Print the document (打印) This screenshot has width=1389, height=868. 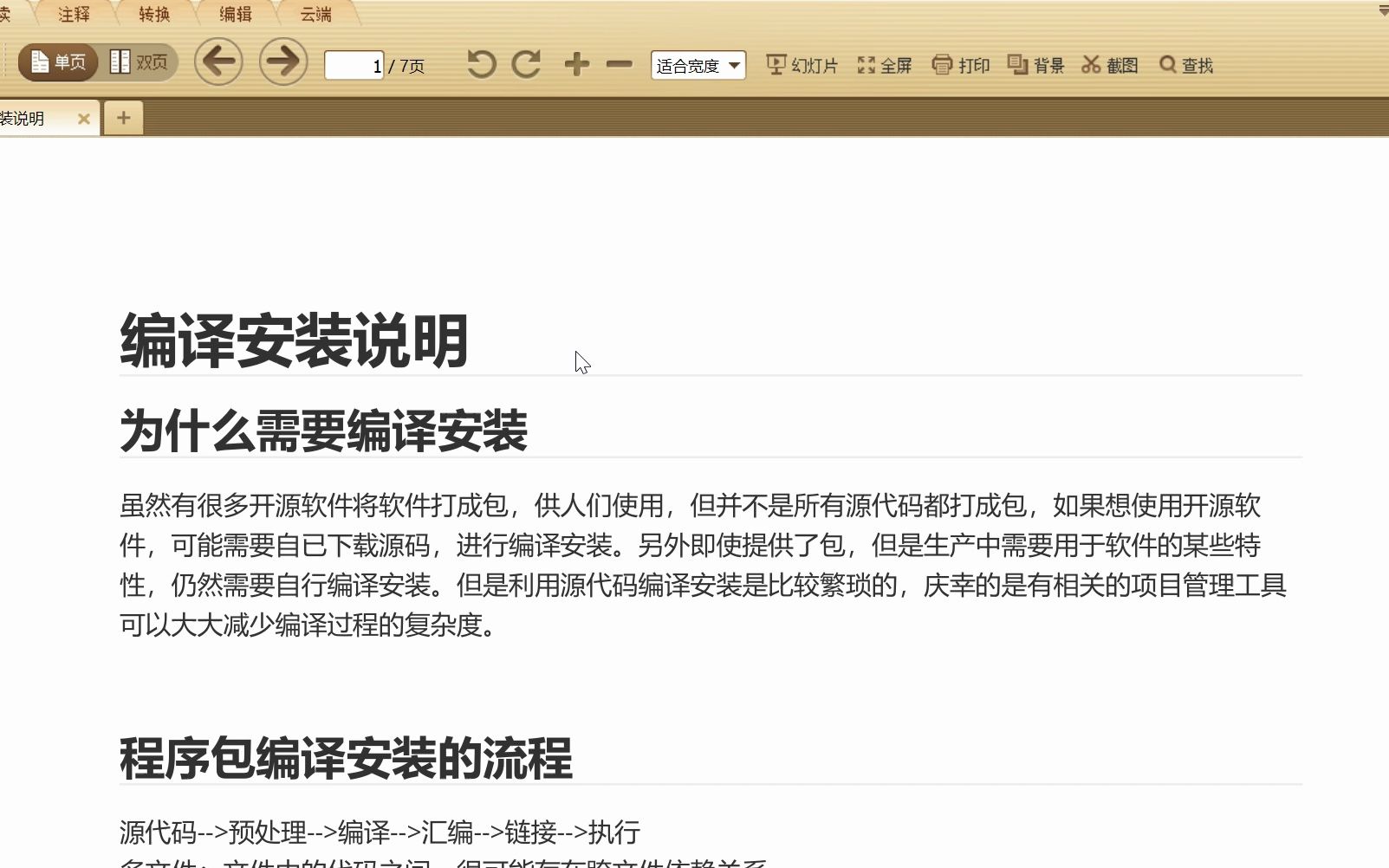tap(961, 65)
